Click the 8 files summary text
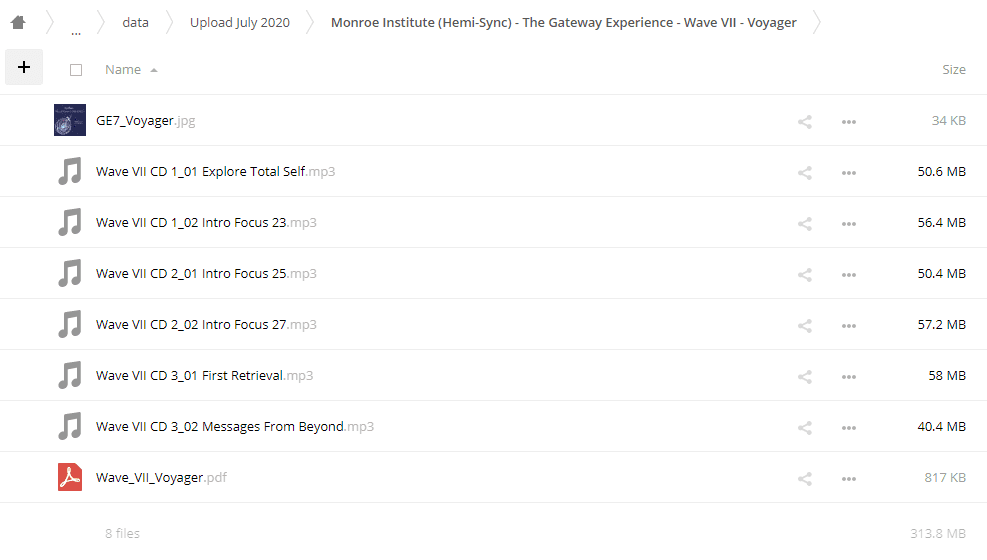Viewport: 987px width, 560px height. tap(122, 534)
